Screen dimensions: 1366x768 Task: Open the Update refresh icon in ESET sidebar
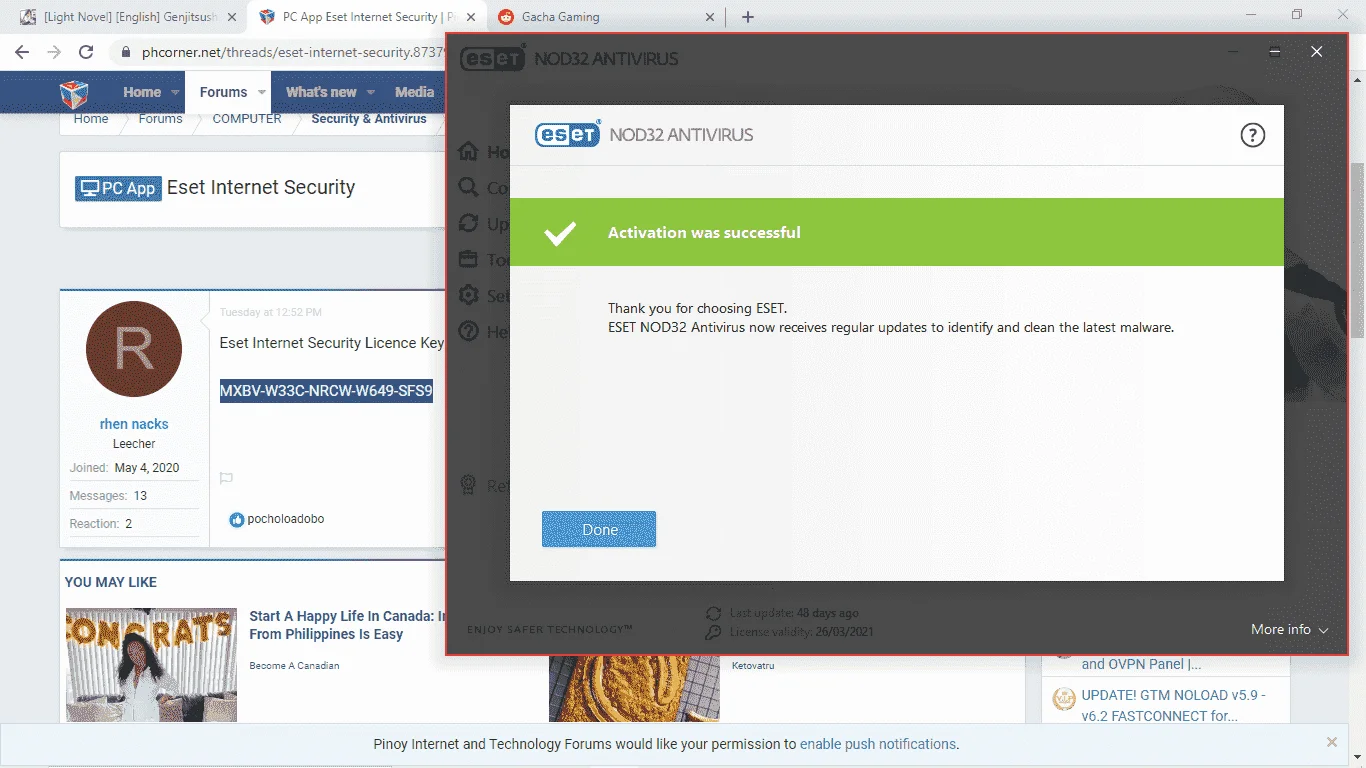[x=468, y=224]
